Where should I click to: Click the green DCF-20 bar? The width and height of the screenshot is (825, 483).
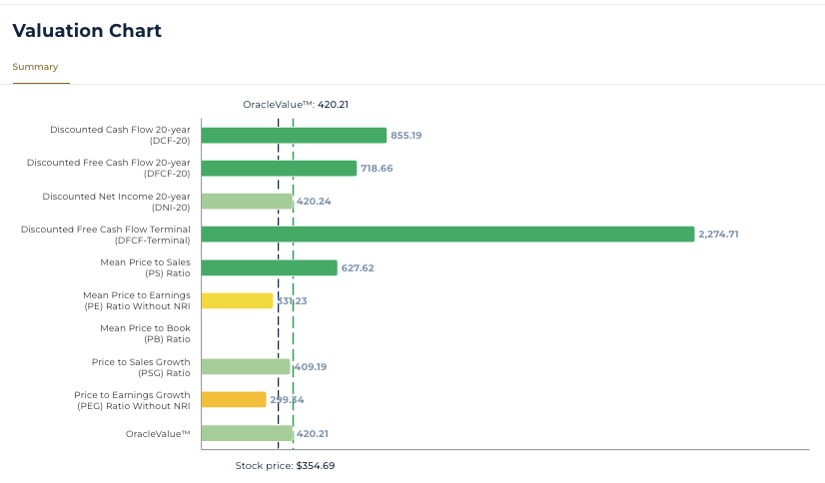coord(293,135)
